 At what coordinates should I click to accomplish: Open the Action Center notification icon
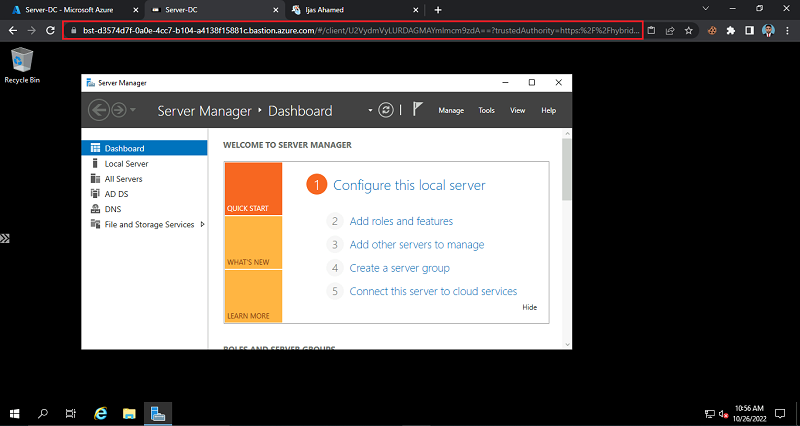[780, 414]
